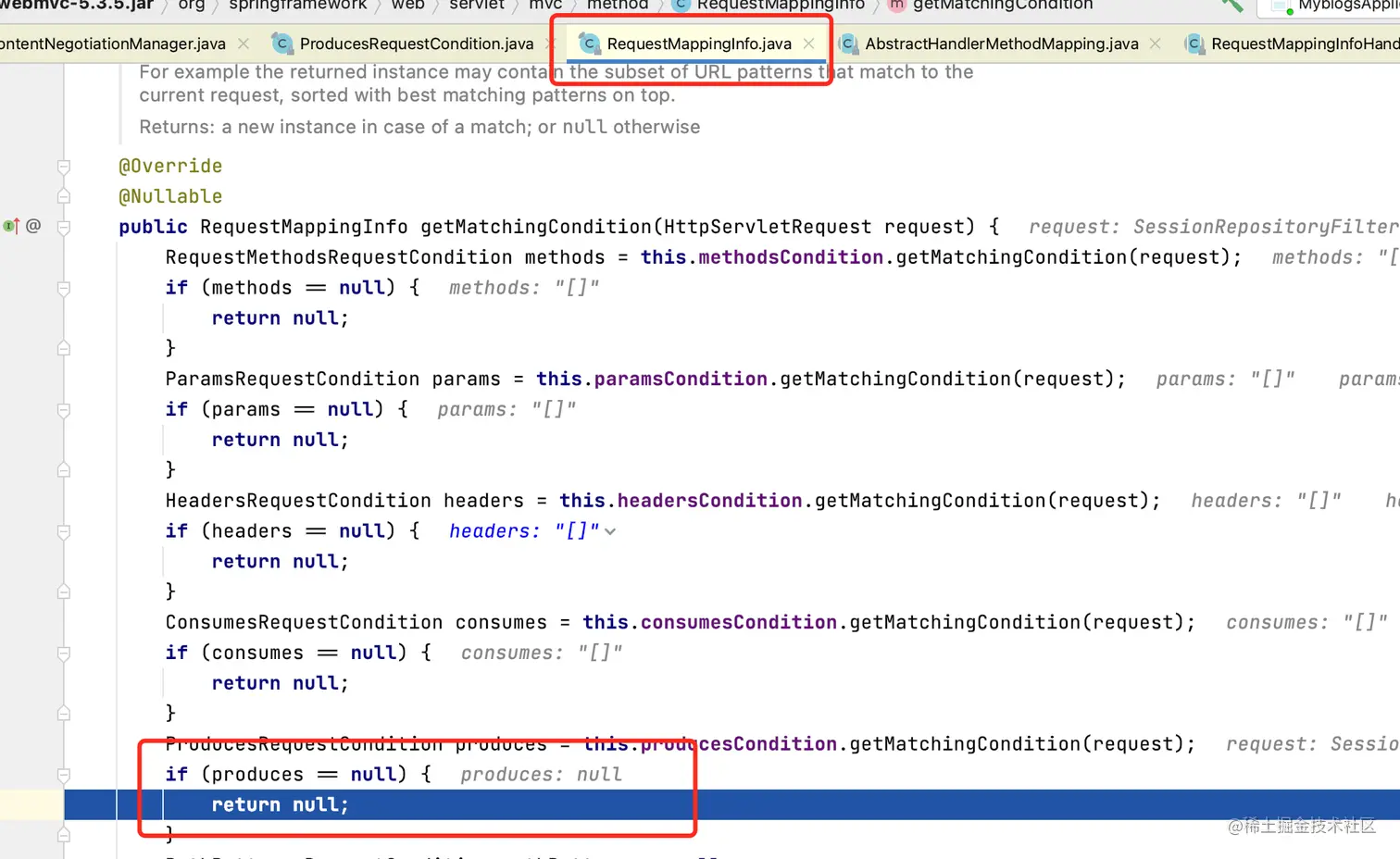Collapse getMatchingCondition using its fold arrow
The image size is (1400, 859).
tap(63, 226)
